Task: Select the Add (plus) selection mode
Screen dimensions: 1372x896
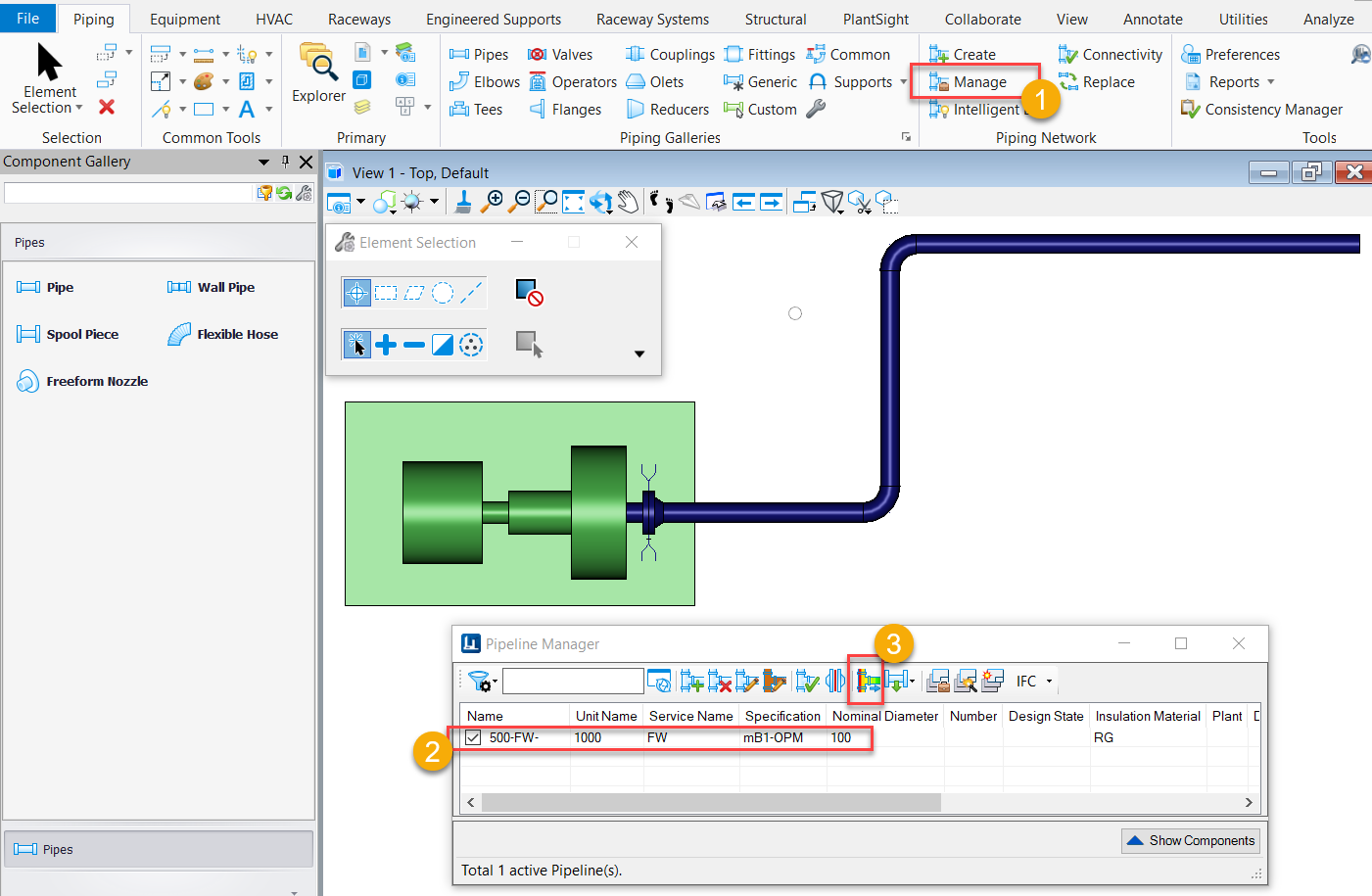Action: click(x=386, y=344)
